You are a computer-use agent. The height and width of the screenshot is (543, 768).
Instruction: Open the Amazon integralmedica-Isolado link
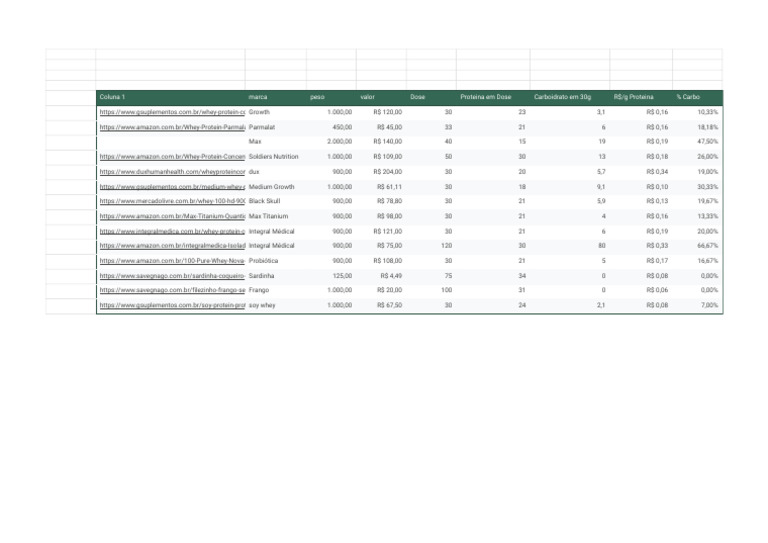pos(172,246)
